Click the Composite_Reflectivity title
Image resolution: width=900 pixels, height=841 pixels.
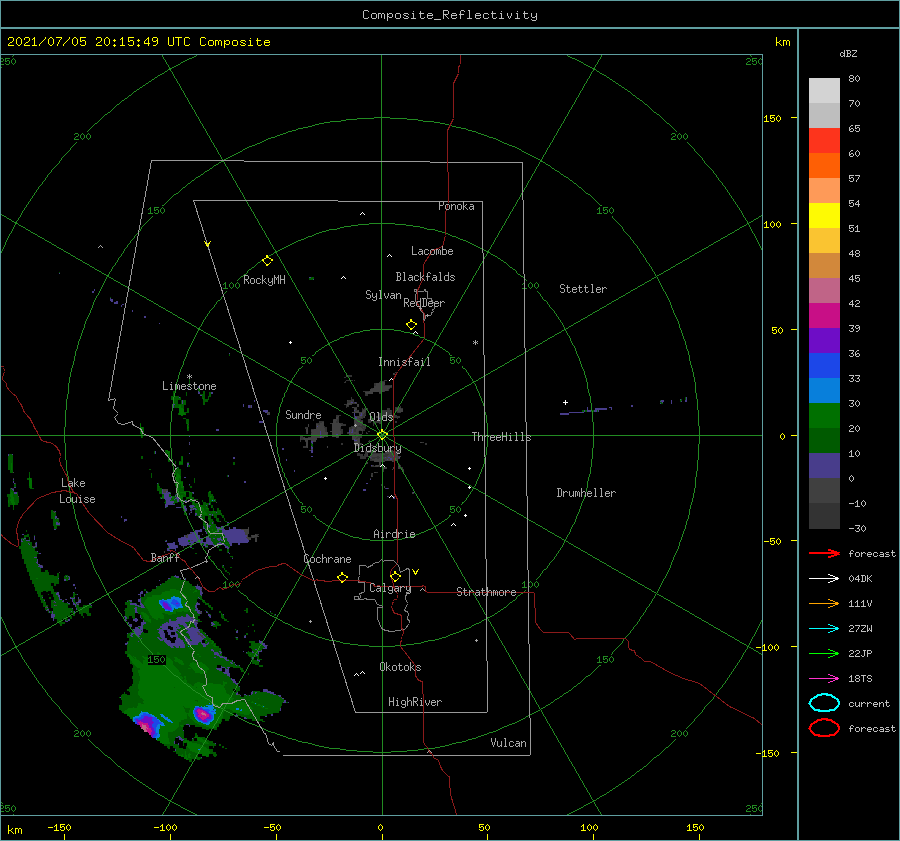coord(450,15)
